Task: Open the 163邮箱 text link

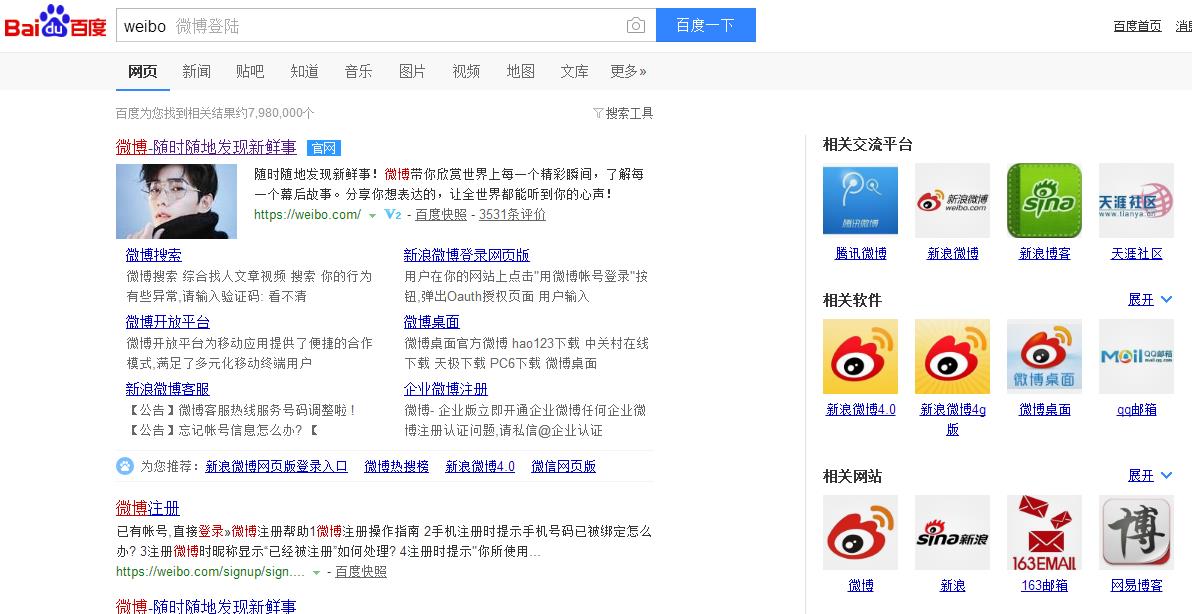Action: click(1045, 586)
